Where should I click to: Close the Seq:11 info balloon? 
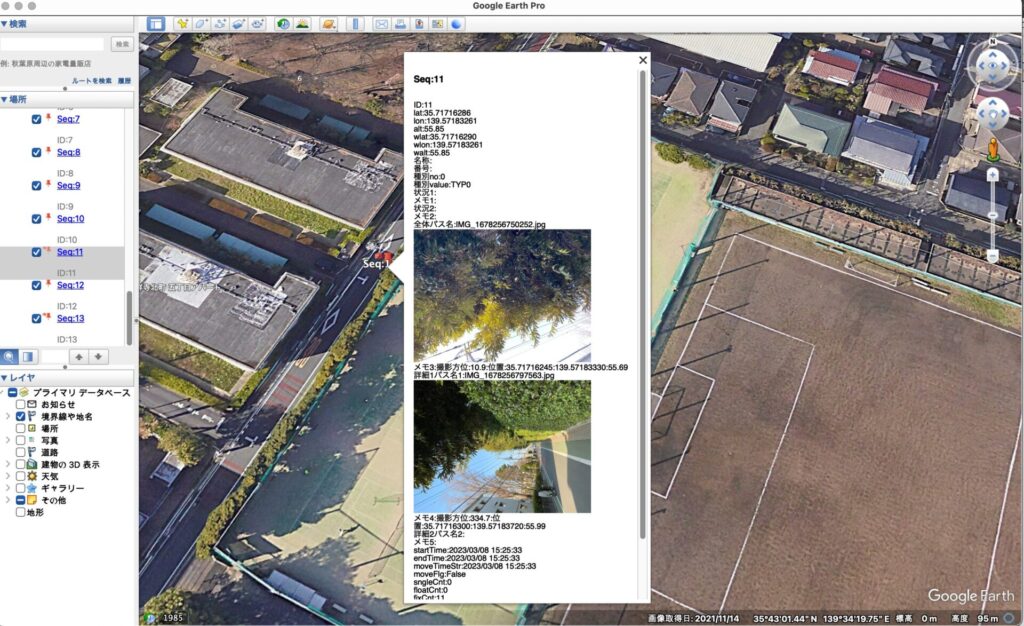643,60
